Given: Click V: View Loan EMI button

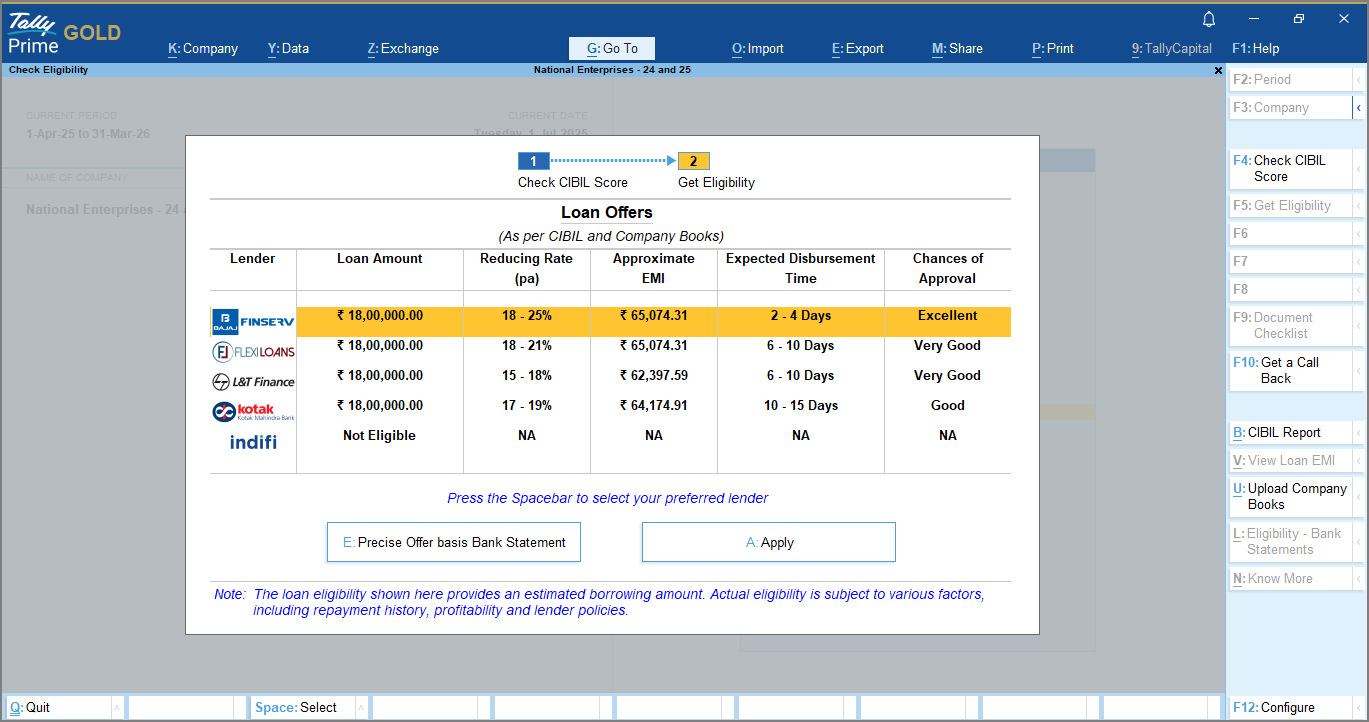Looking at the screenshot, I should click(x=1291, y=460).
